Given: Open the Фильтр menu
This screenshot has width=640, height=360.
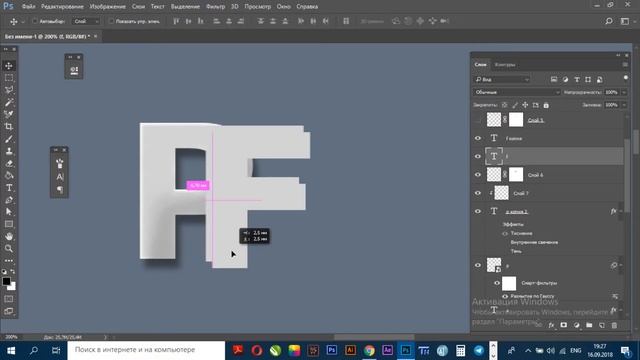Looking at the screenshot, I should click(215, 7).
